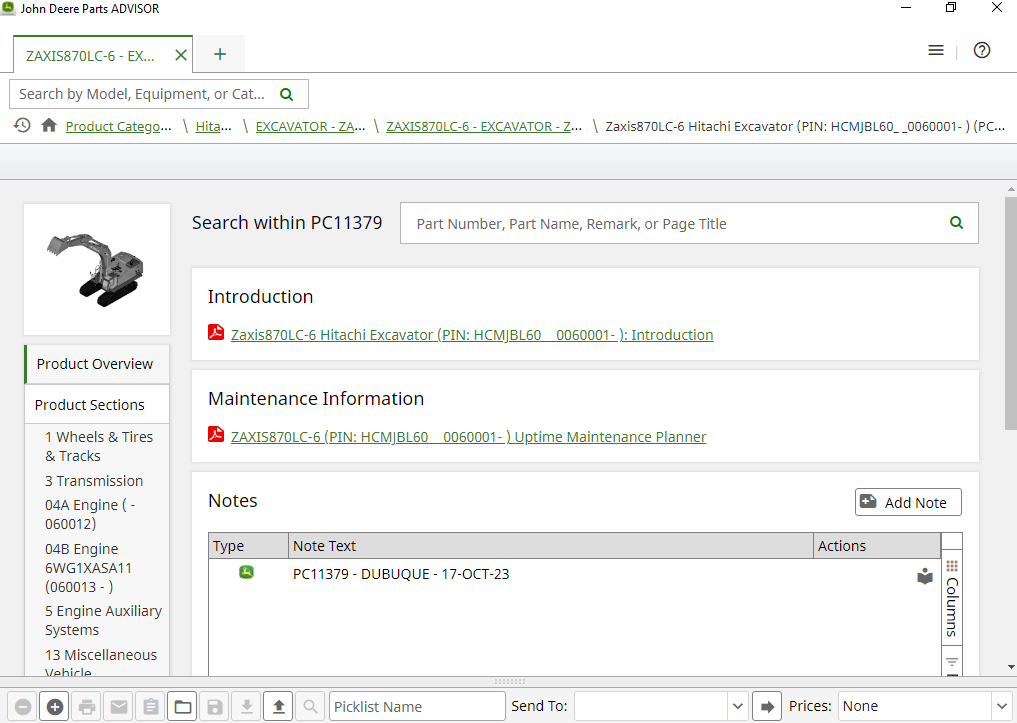Open the help question mark icon

(981, 50)
